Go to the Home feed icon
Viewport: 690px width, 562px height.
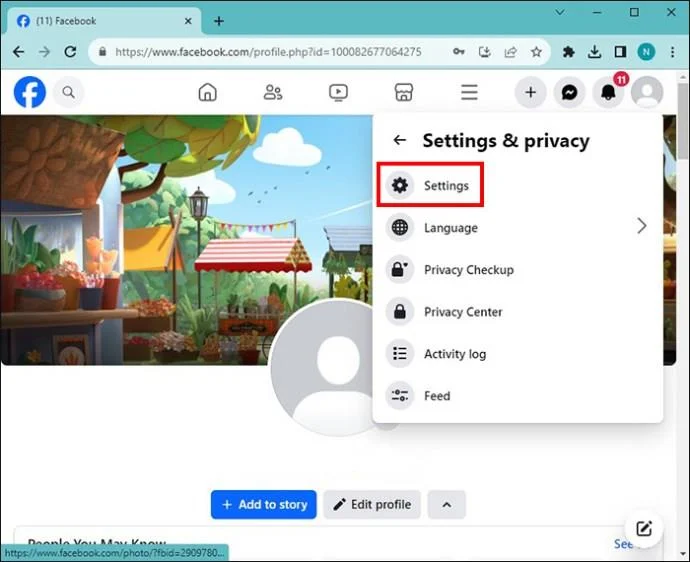click(207, 92)
